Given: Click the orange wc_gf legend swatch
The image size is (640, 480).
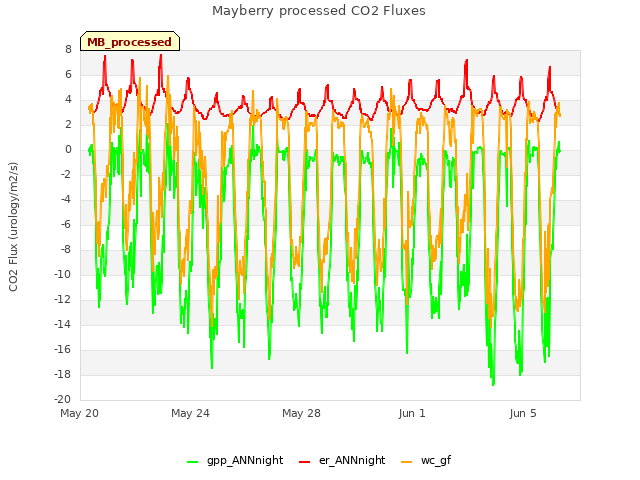Looking at the screenshot, I should pyautogui.click(x=407, y=462).
